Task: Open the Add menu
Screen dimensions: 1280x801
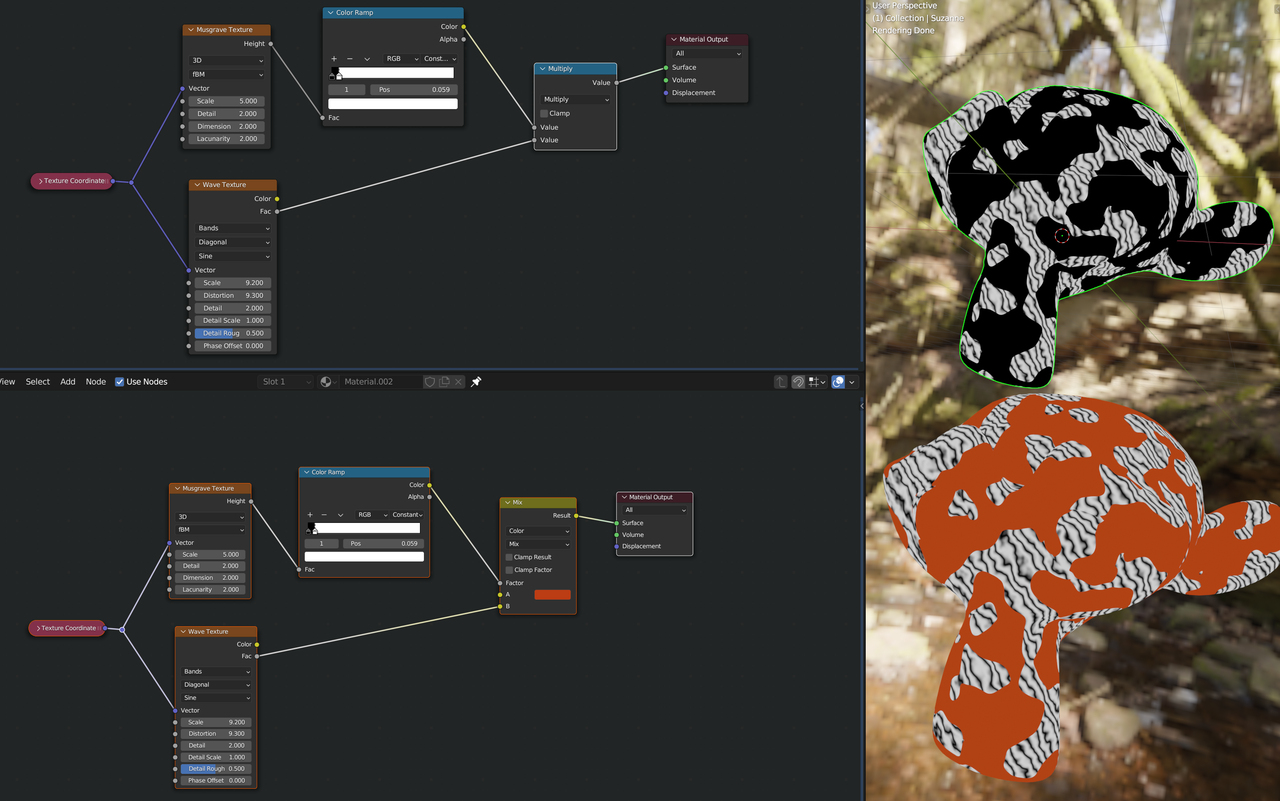Action: (x=67, y=381)
